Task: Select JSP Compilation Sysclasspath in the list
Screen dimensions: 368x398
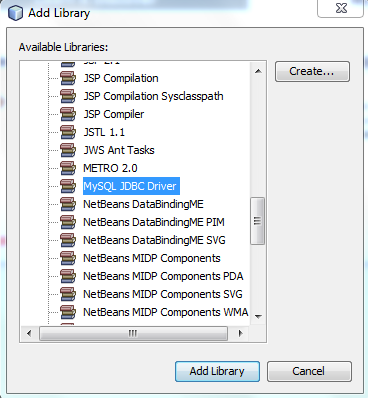Action: click(153, 96)
